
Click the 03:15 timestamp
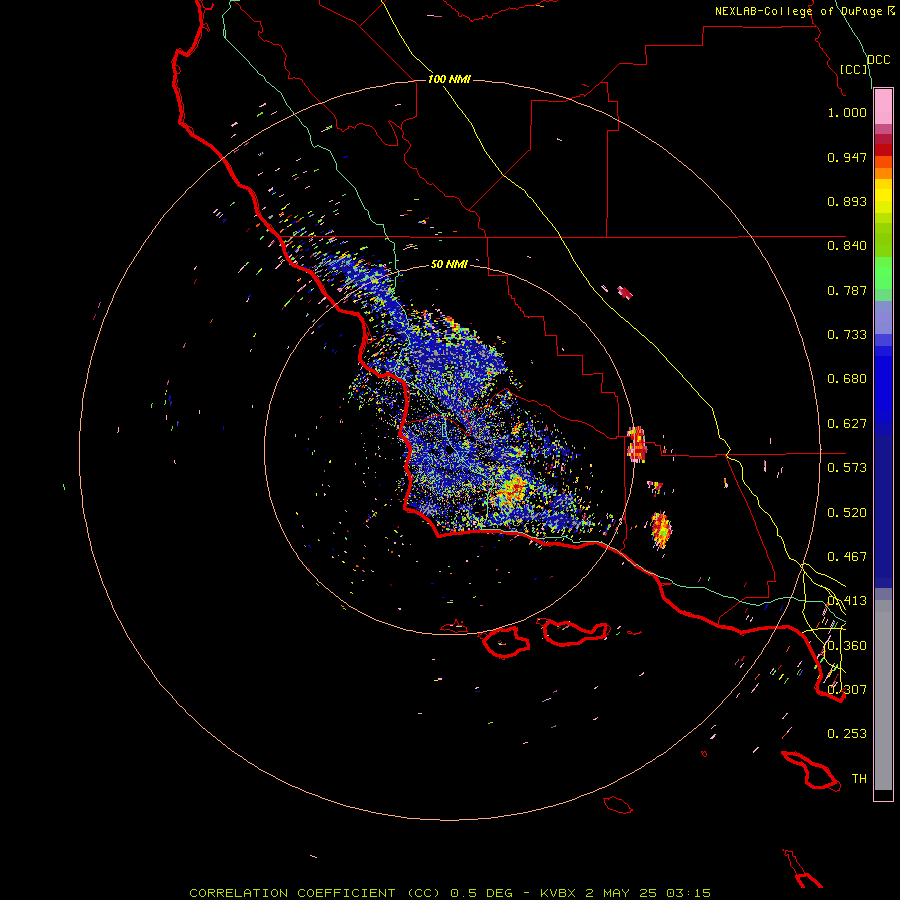pyautogui.click(x=688, y=893)
